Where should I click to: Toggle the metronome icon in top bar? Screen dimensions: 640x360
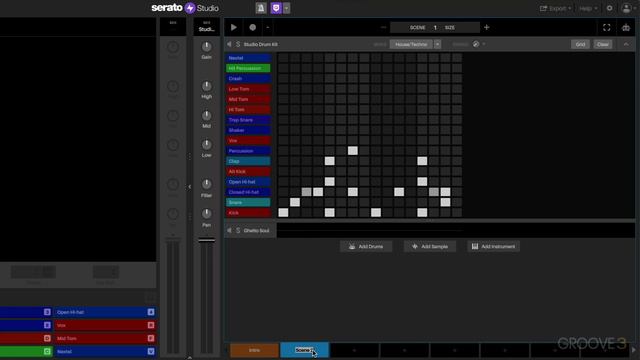pos(261,8)
